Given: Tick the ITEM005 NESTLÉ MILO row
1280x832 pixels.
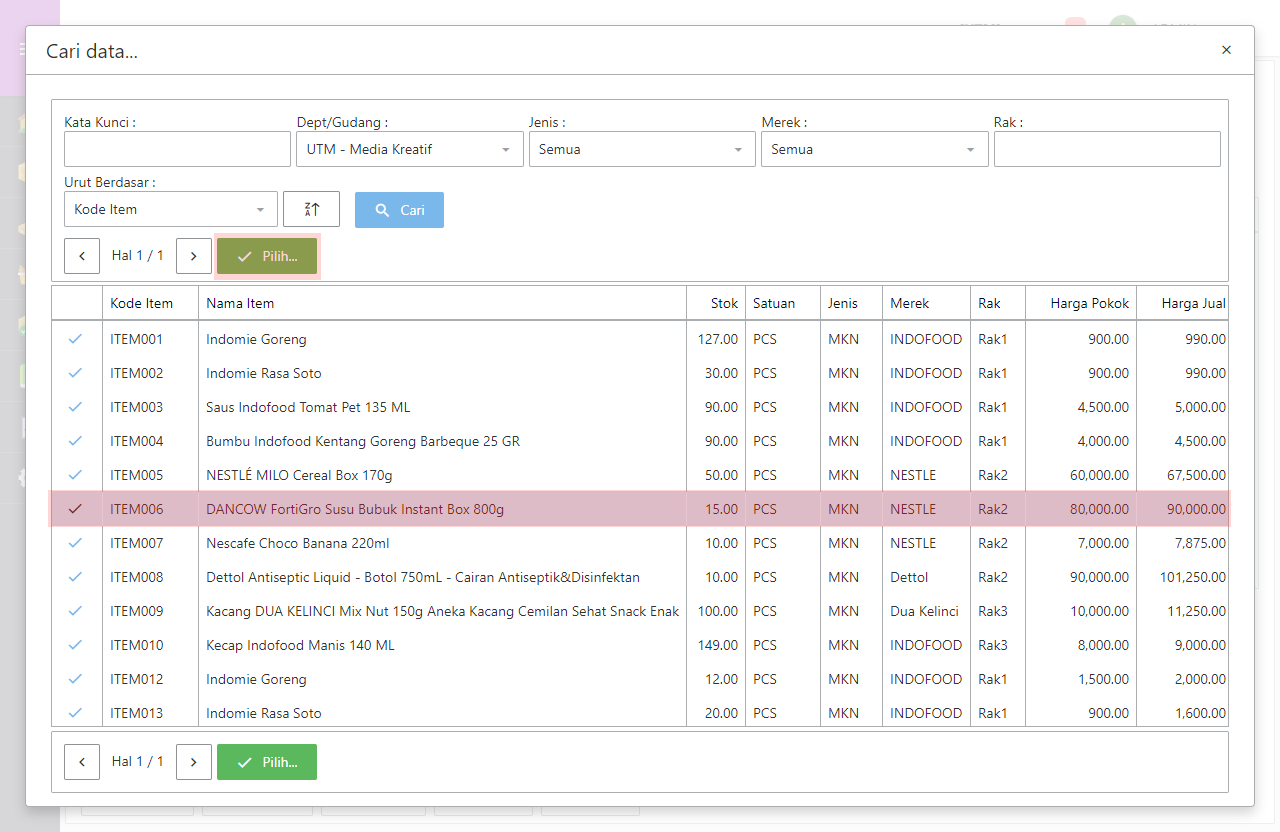Looking at the screenshot, I should click(x=75, y=475).
